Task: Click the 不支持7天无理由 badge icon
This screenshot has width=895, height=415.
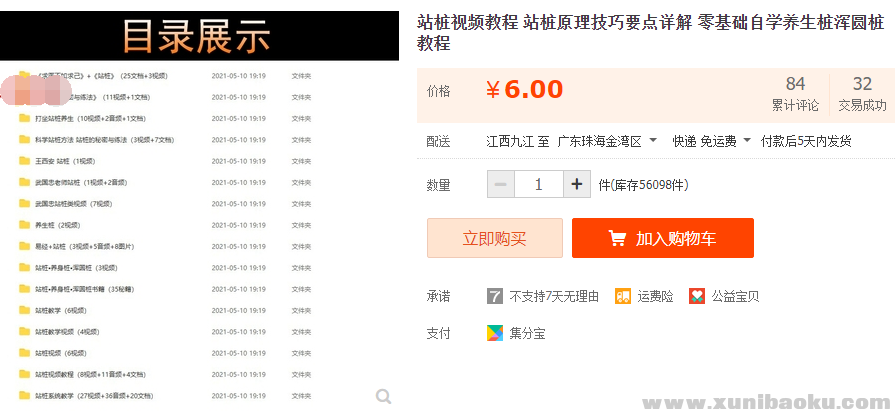Action: pos(495,296)
